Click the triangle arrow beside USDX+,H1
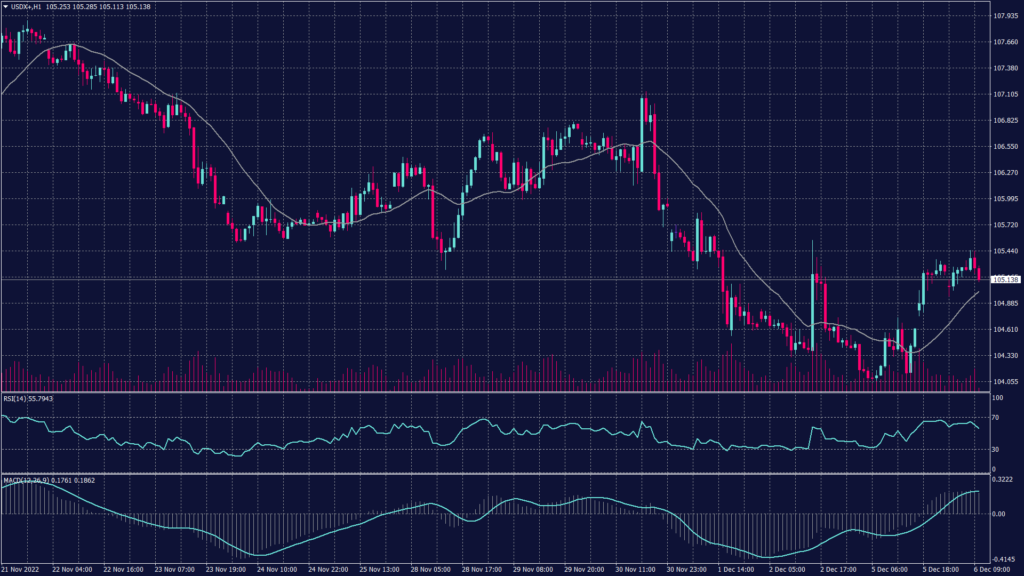 click(5, 7)
